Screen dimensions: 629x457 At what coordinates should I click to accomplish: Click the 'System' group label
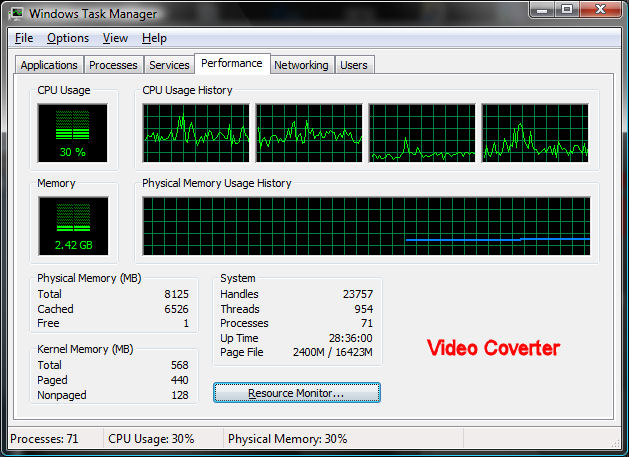coord(237,278)
